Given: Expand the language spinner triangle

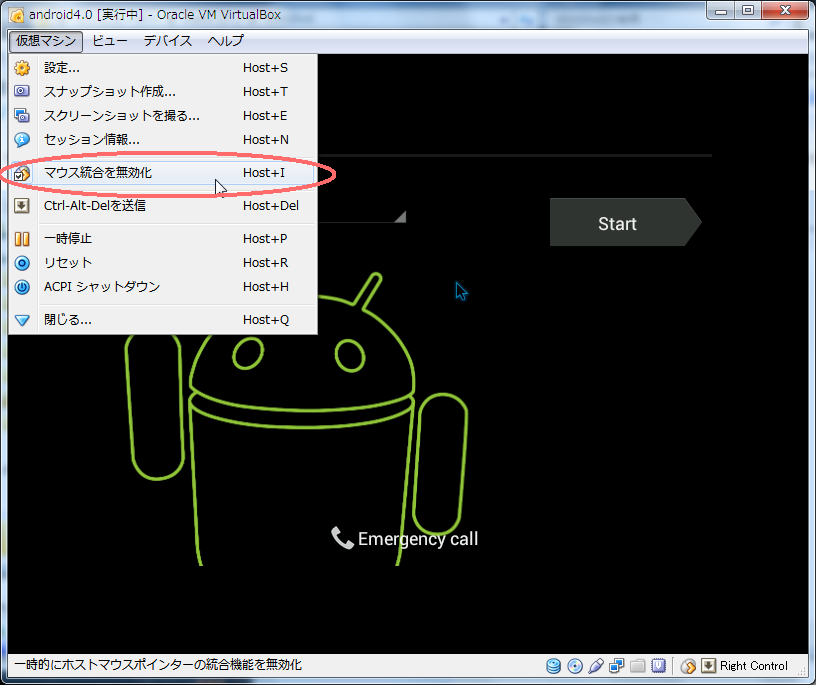Looking at the screenshot, I should (400, 216).
